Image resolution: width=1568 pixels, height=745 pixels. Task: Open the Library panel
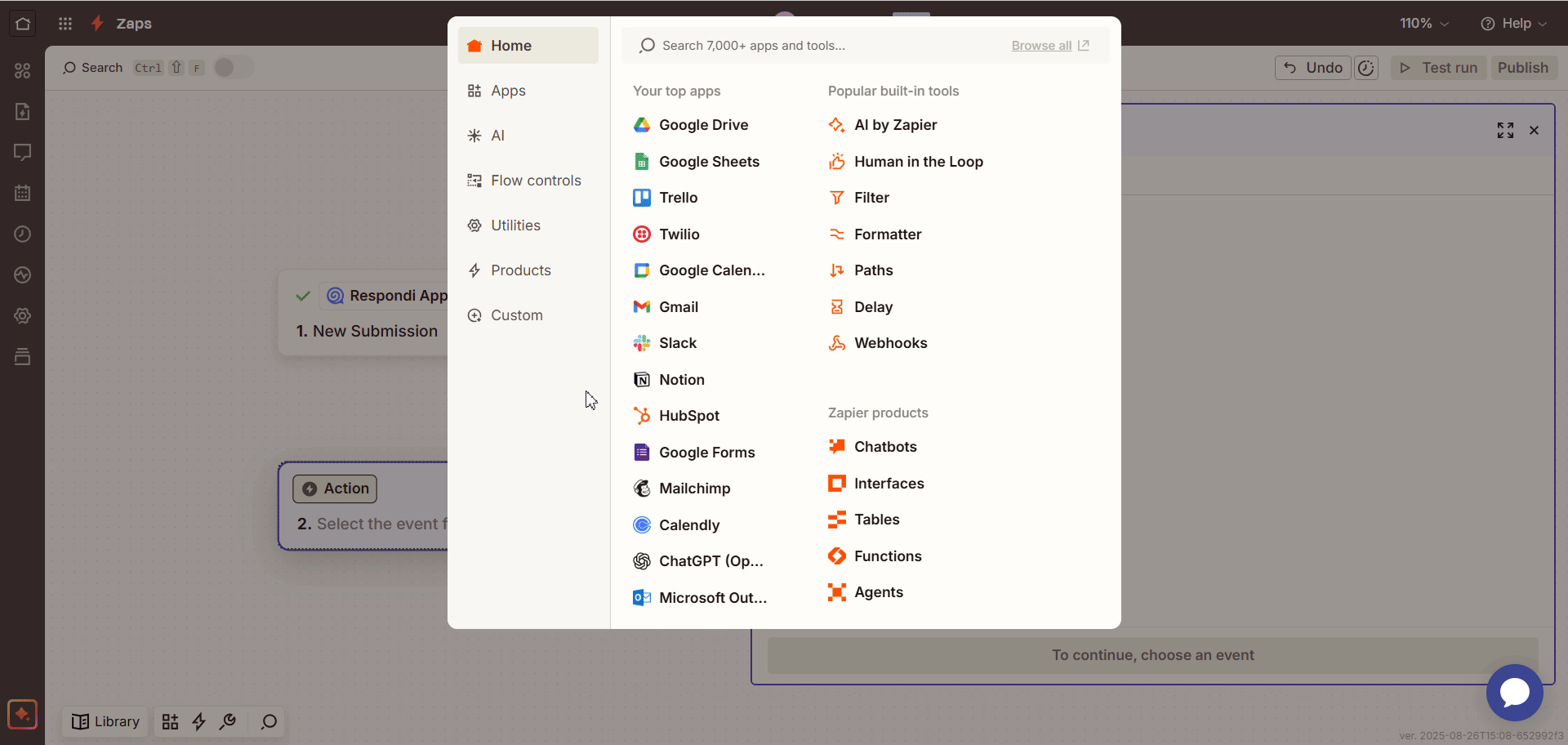[x=105, y=722]
